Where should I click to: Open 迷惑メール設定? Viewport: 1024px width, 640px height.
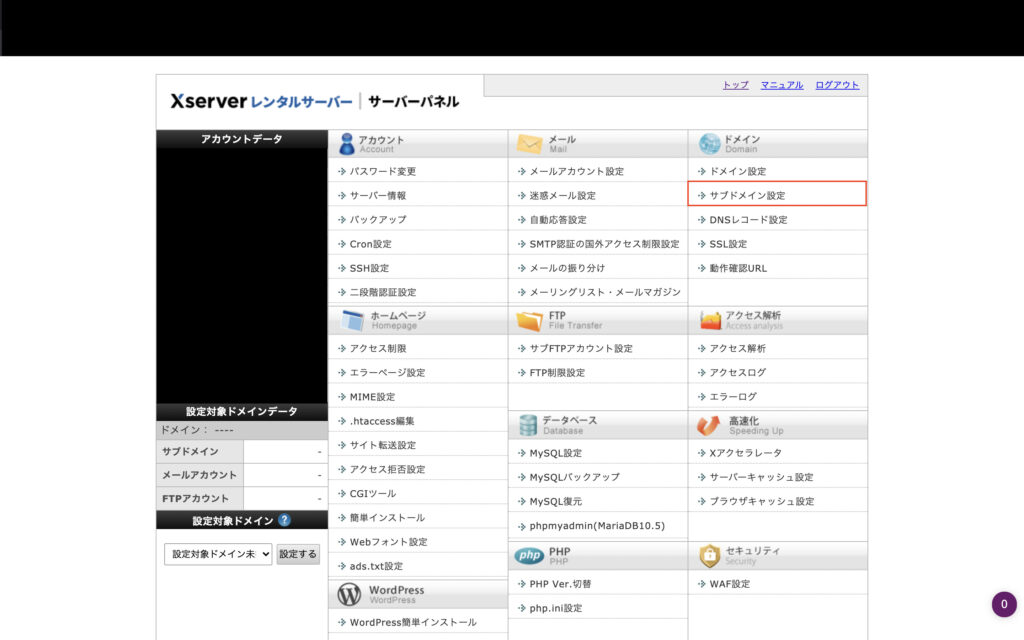pos(562,195)
